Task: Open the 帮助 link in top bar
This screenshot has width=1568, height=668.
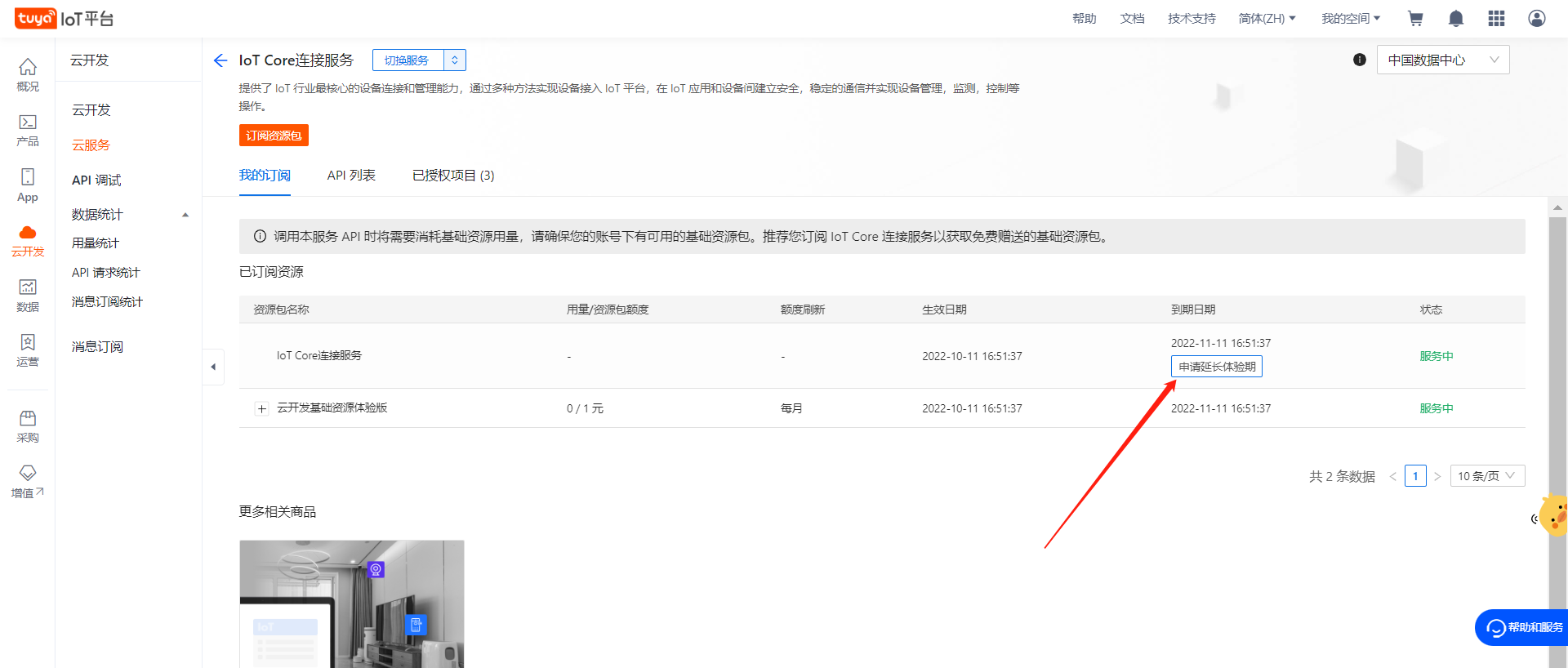Action: pyautogui.click(x=1085, y=18)
